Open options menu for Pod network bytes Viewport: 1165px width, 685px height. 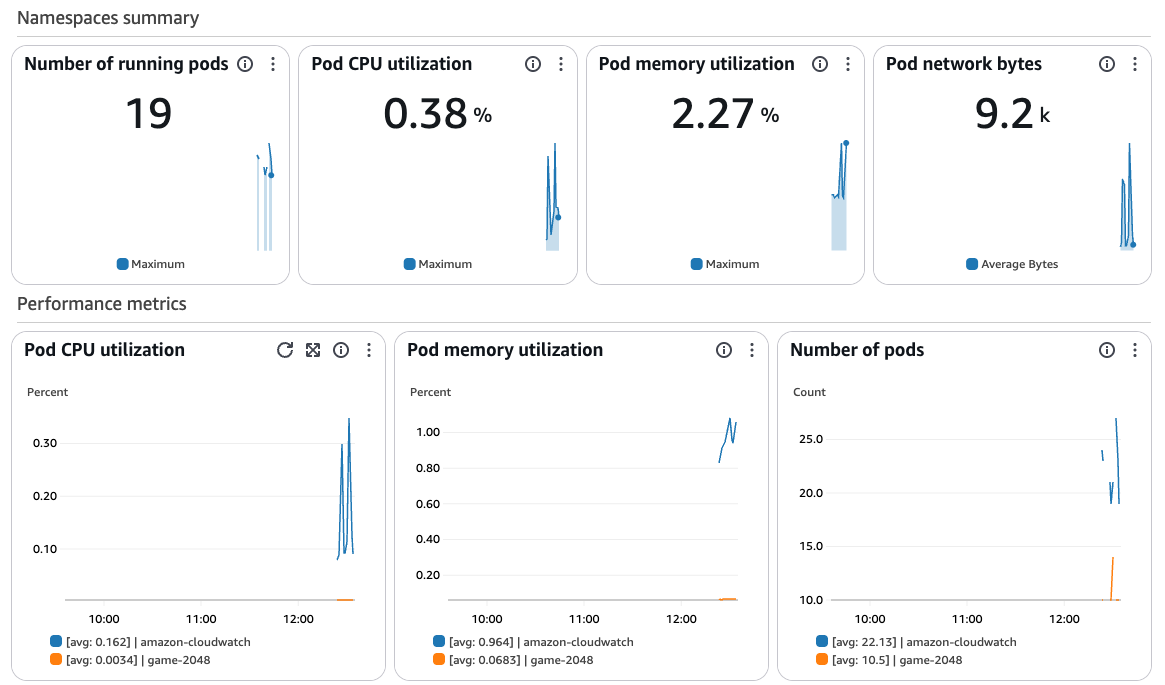click(1135, 64)
